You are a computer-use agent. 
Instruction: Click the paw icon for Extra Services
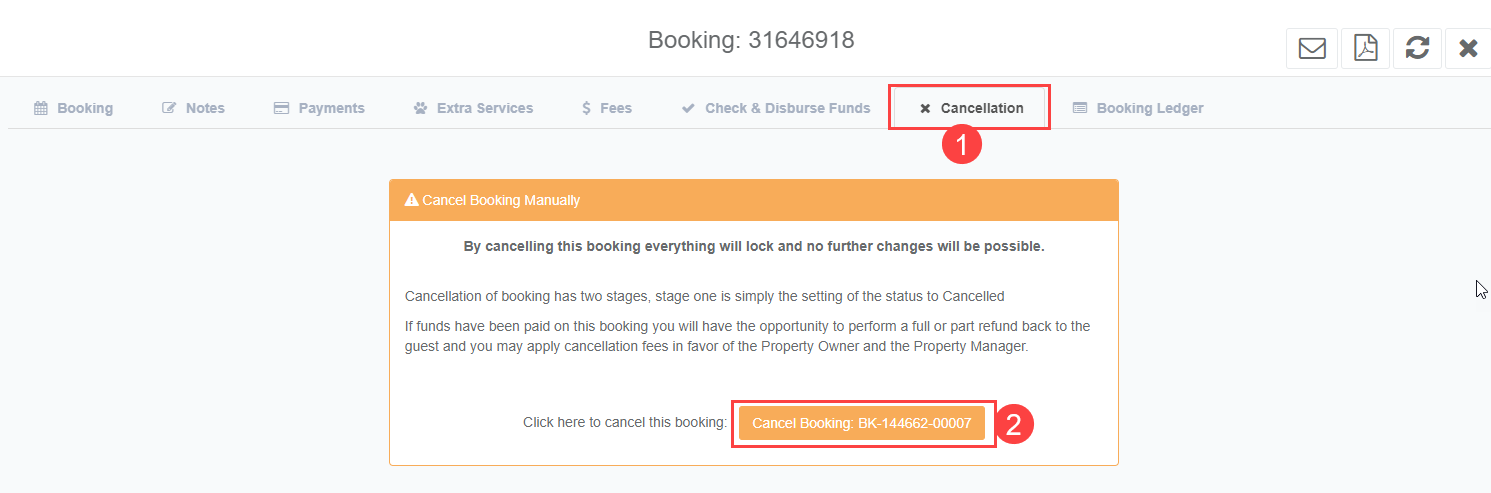tap(420, 108)
